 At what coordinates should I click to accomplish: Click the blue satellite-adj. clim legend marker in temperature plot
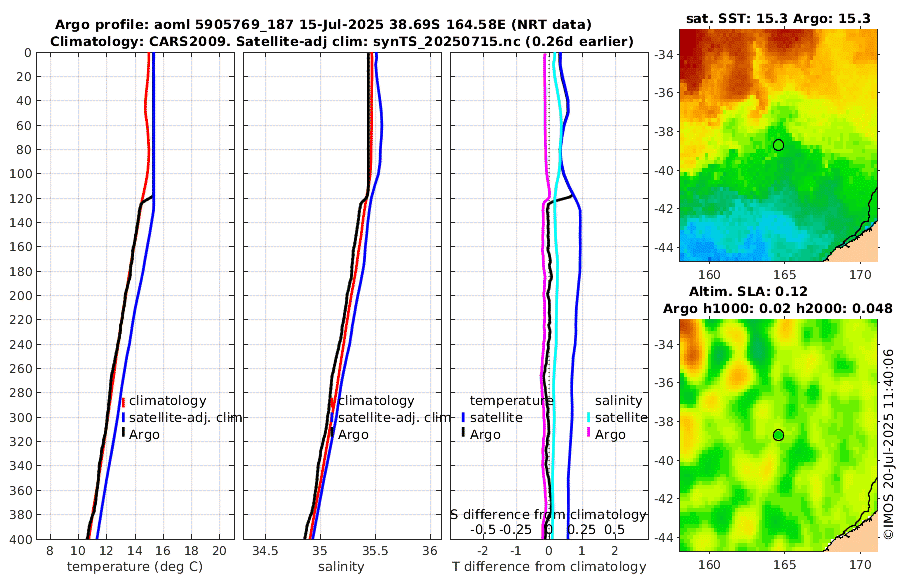click(x=123, y=417)
